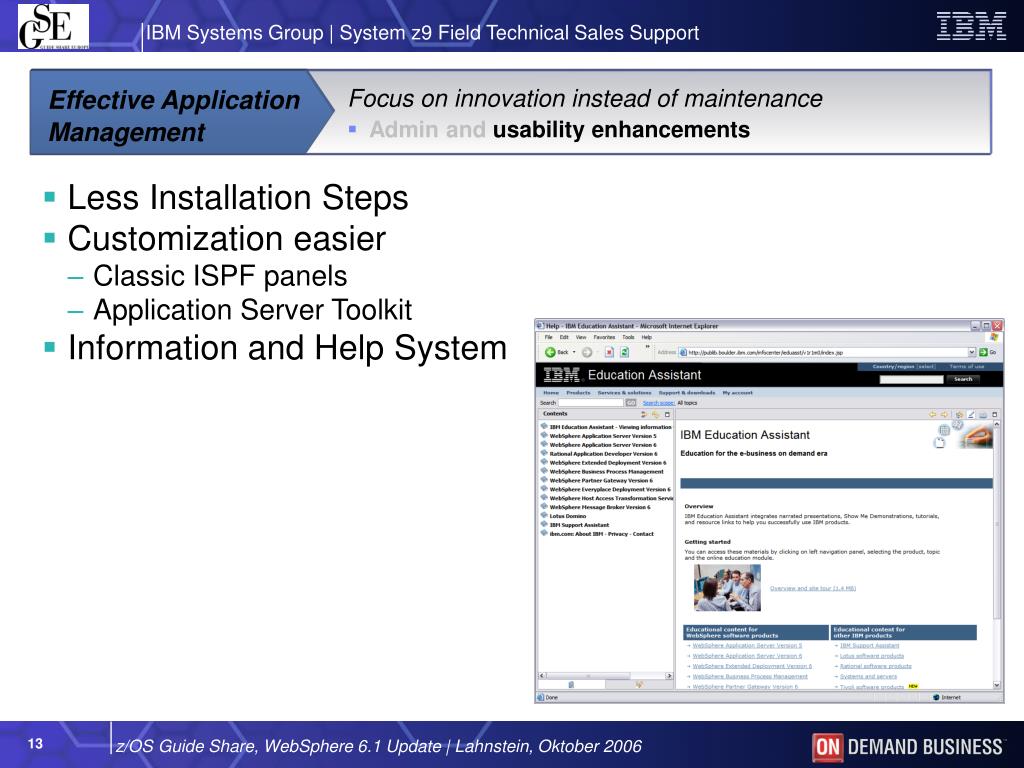
Task: Click the GO button beside help search
Action: point(631,403)
